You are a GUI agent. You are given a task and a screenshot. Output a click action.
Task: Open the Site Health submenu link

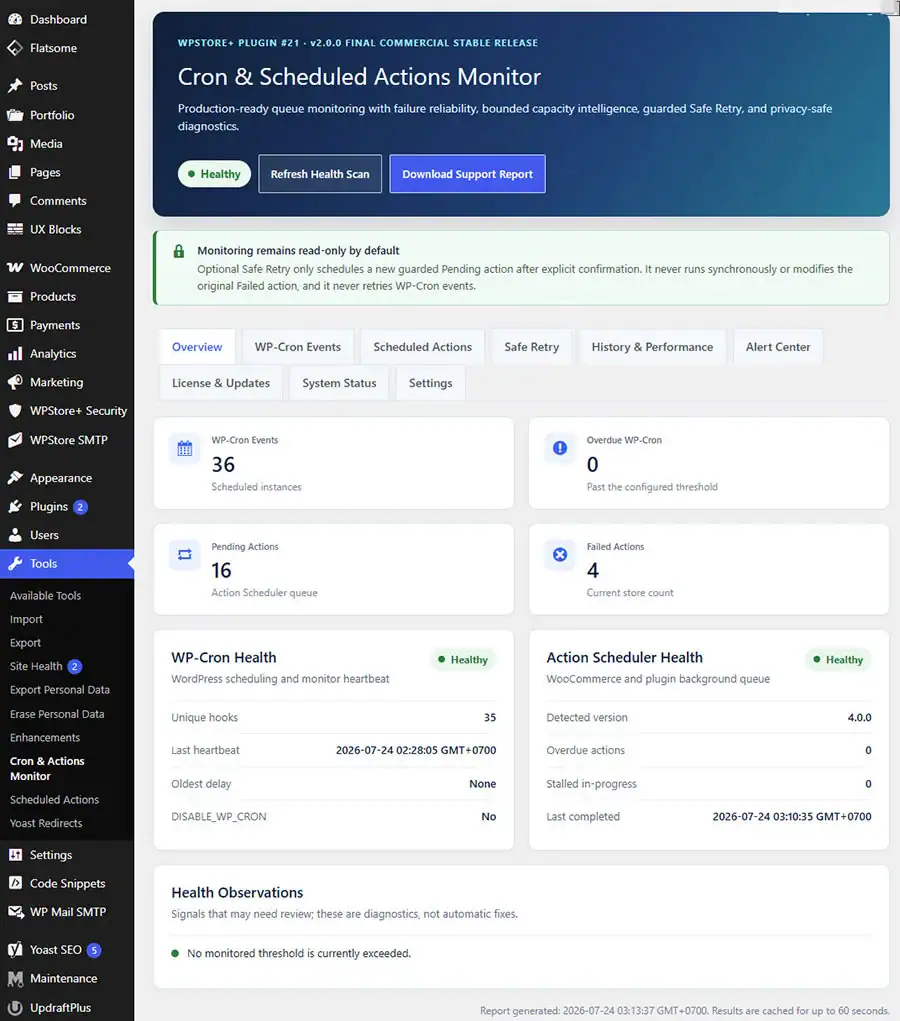pyautogui.click(x=36, y=666)
